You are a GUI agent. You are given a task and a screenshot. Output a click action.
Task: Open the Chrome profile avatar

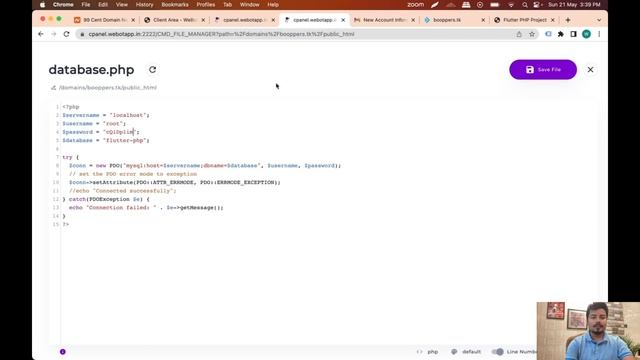(x=586, y=34)
